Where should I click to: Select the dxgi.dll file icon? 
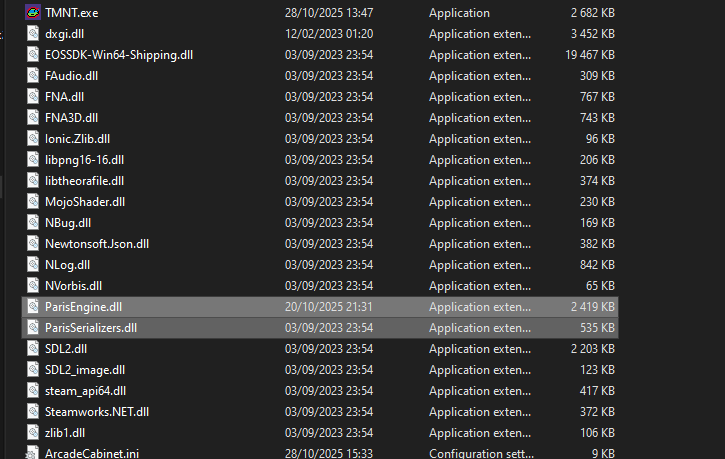pos(33,34)
